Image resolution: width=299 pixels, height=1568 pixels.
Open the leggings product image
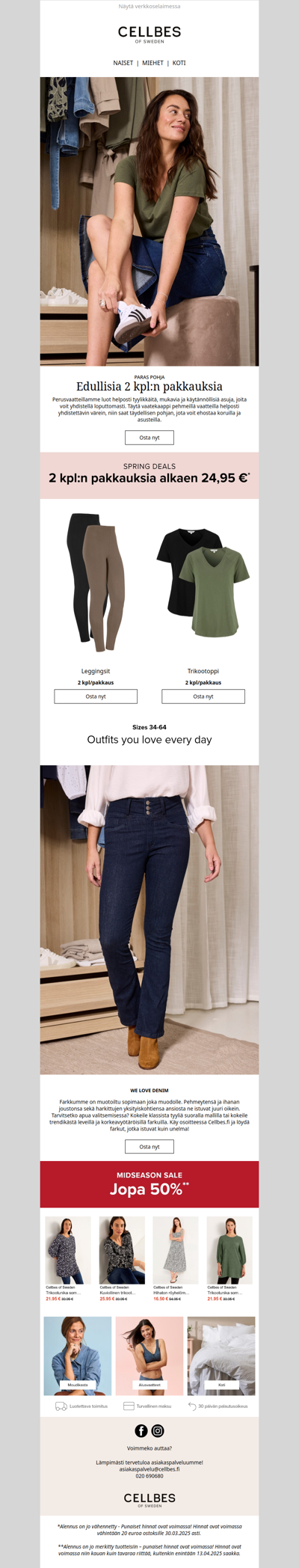[x=96, y=583]
